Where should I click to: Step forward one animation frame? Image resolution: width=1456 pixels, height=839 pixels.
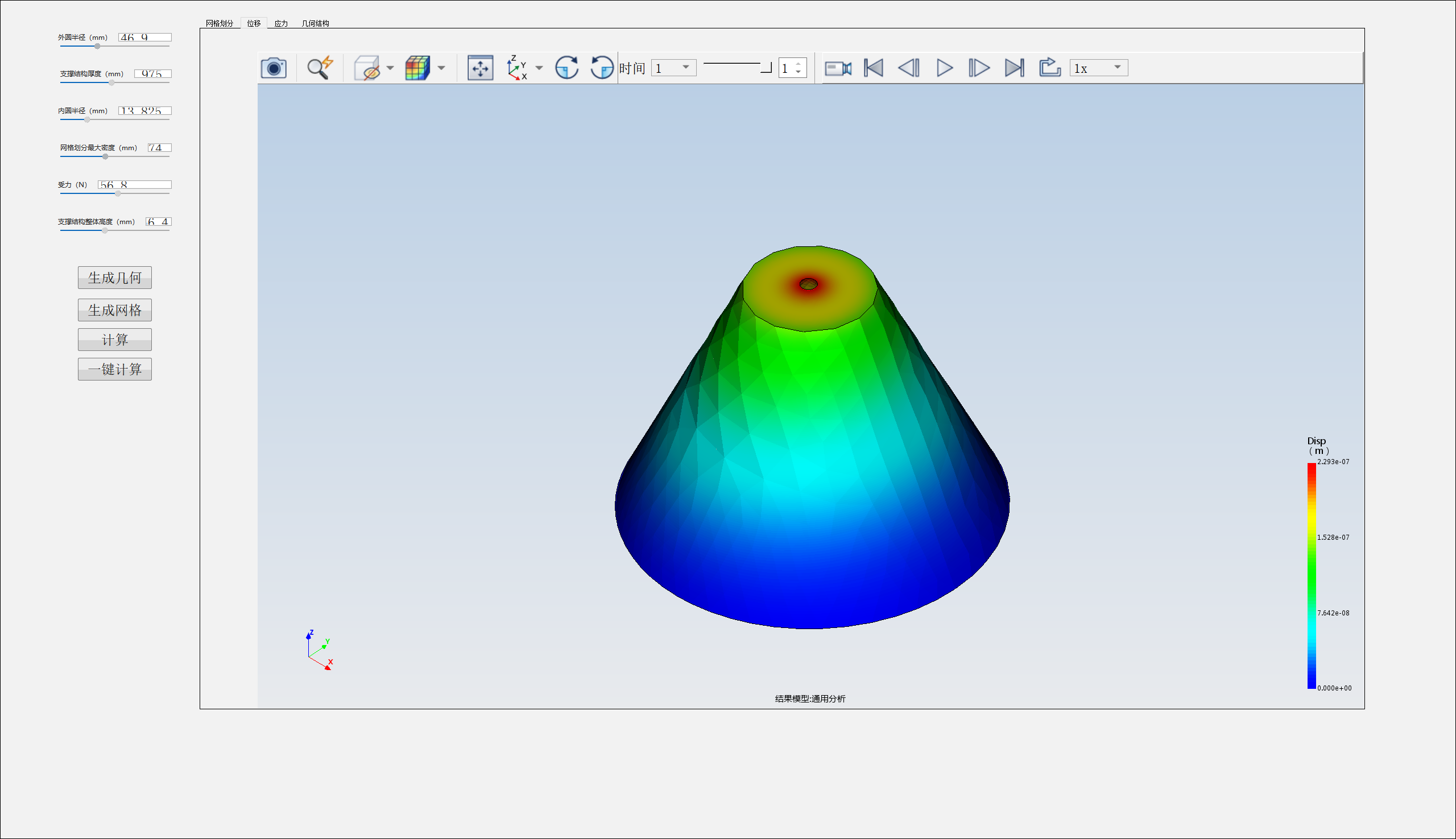pyautogui.click(x=979, y=68)
